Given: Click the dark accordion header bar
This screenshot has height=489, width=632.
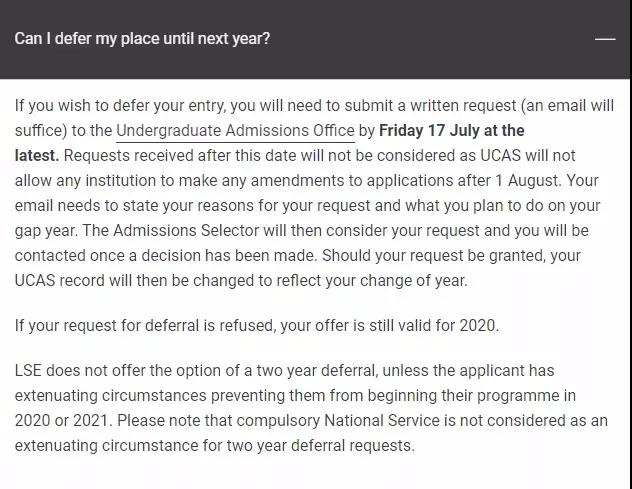Looking at the screenshot, I should coord(315,39).
